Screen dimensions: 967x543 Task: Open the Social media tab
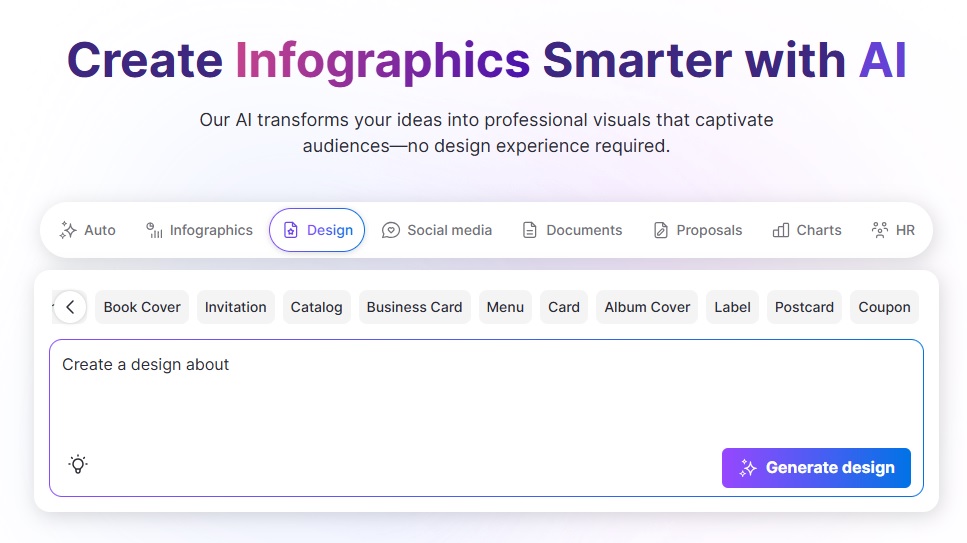pos(437,230)
